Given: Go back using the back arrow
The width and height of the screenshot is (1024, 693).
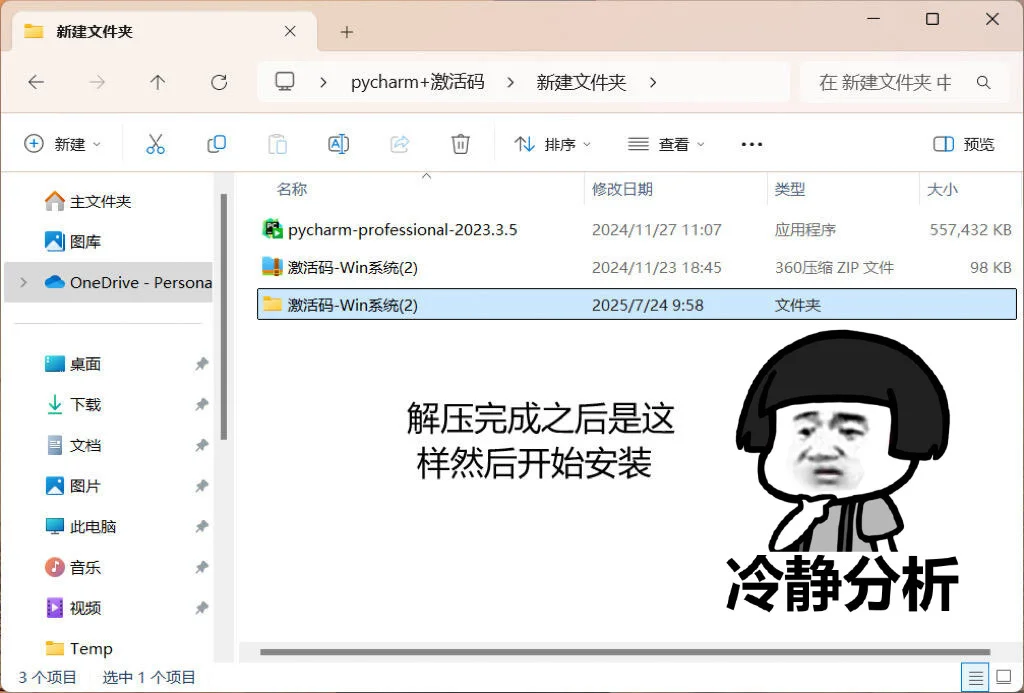Looking at the screenshot, I should 36,82.
